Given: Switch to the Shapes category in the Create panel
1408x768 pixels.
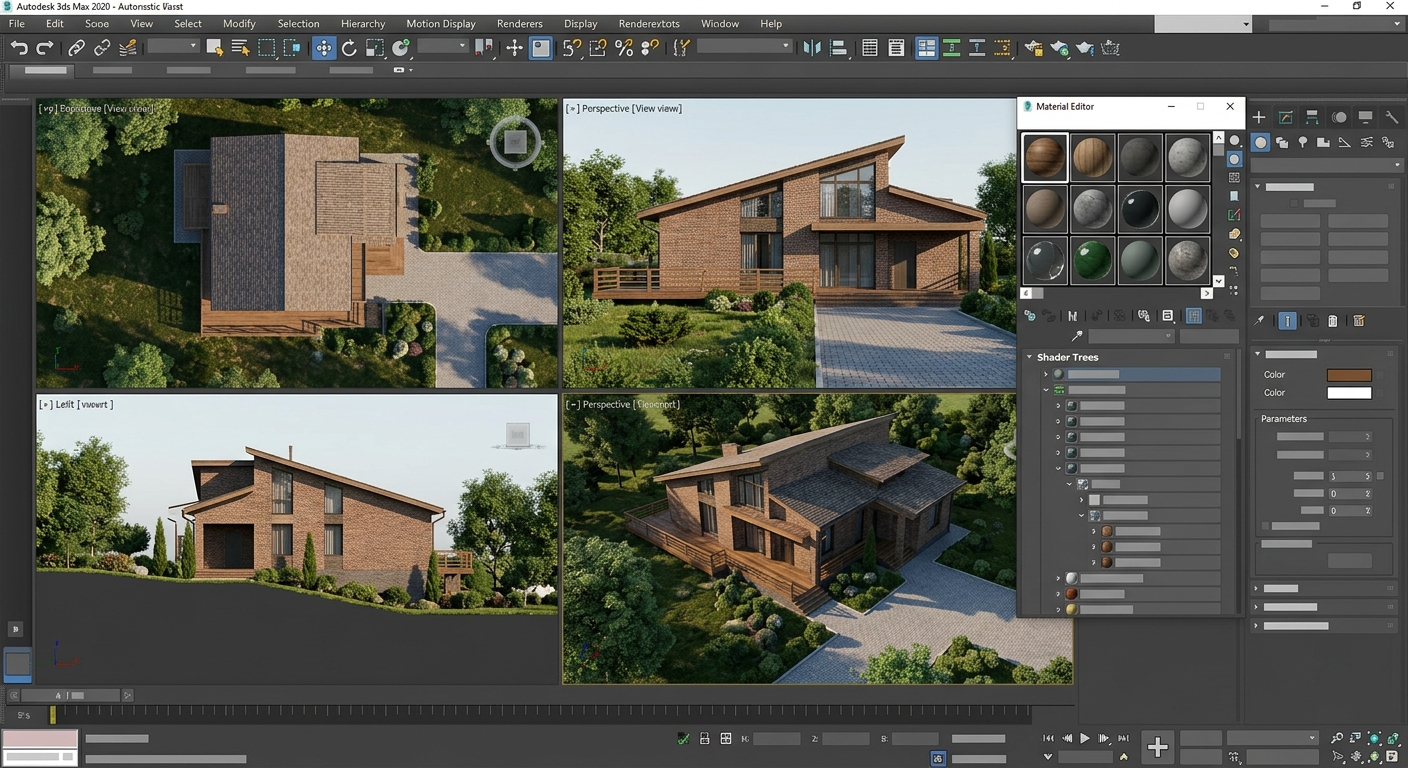Looking at the screenshot, I should (x=1284, y=142).
